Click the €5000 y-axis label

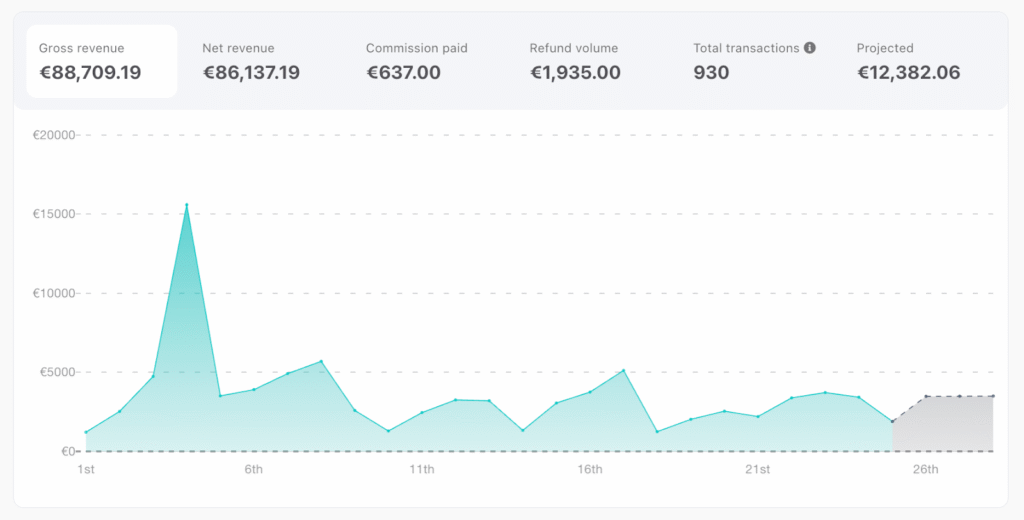click(x=57, y=372)
